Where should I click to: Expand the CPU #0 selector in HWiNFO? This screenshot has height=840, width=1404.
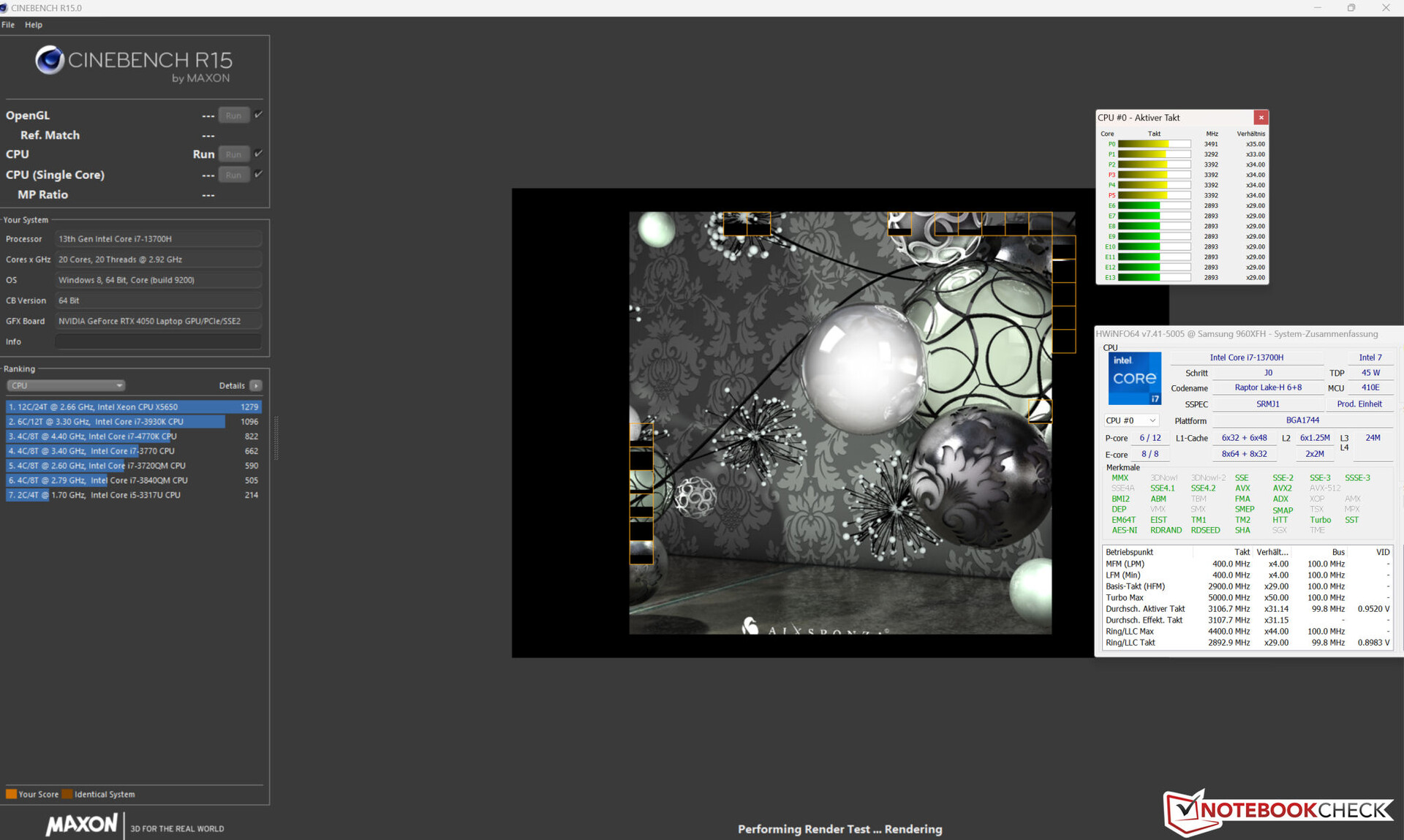click(1131, 420)
